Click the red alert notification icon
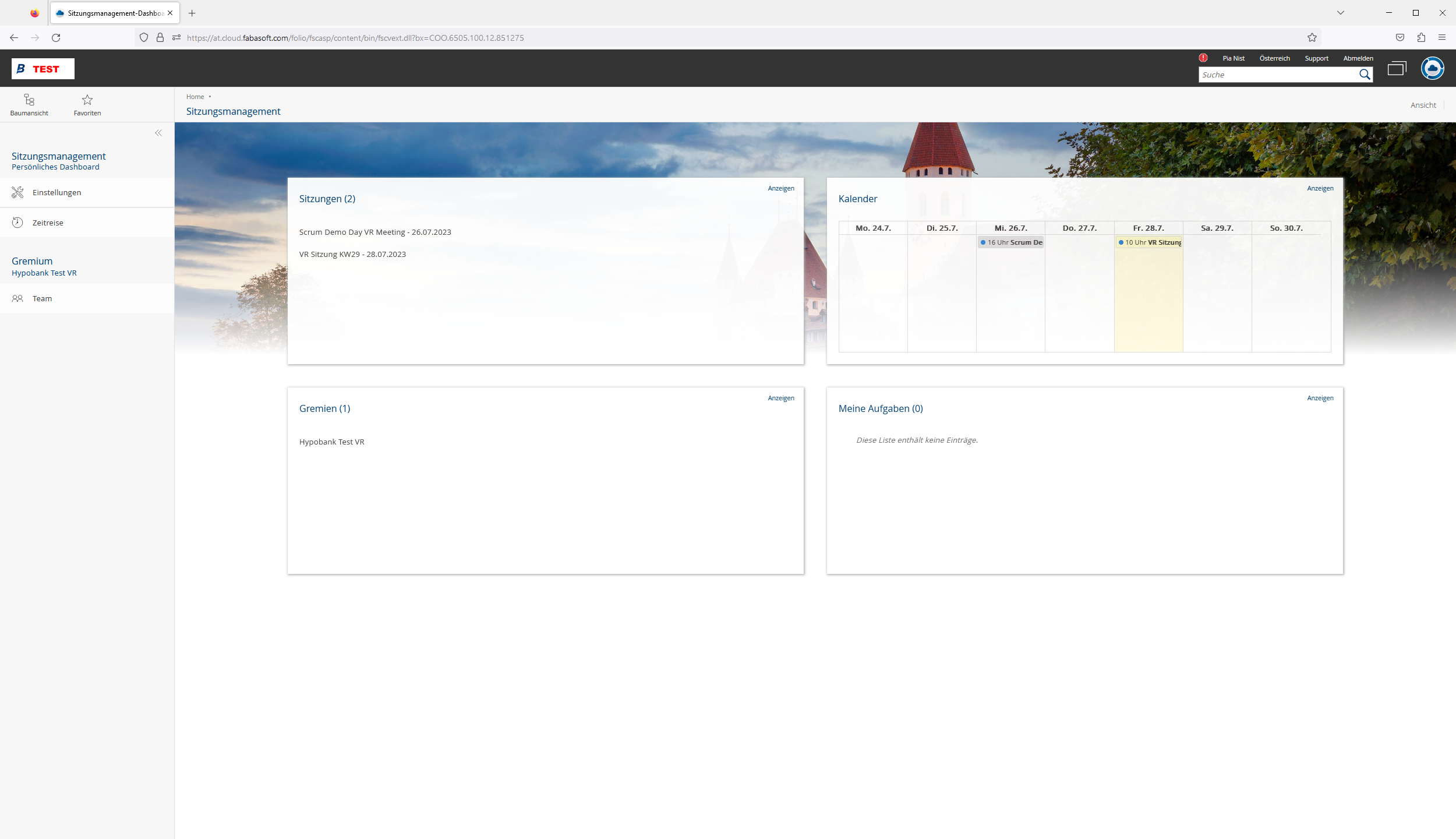 tap(1203, 58)
